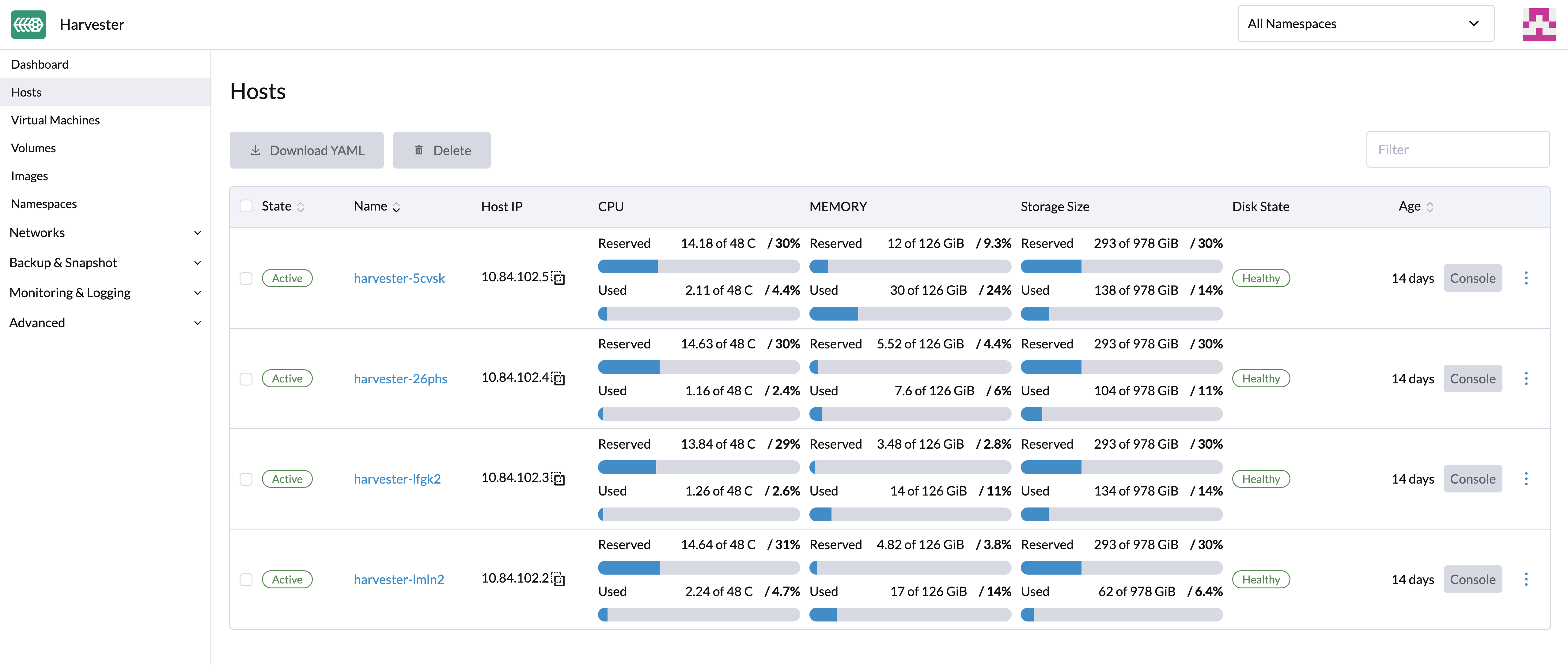Go to Virtual Machines page
Viewport: 1568px width, 665px height.
point(55,120)
